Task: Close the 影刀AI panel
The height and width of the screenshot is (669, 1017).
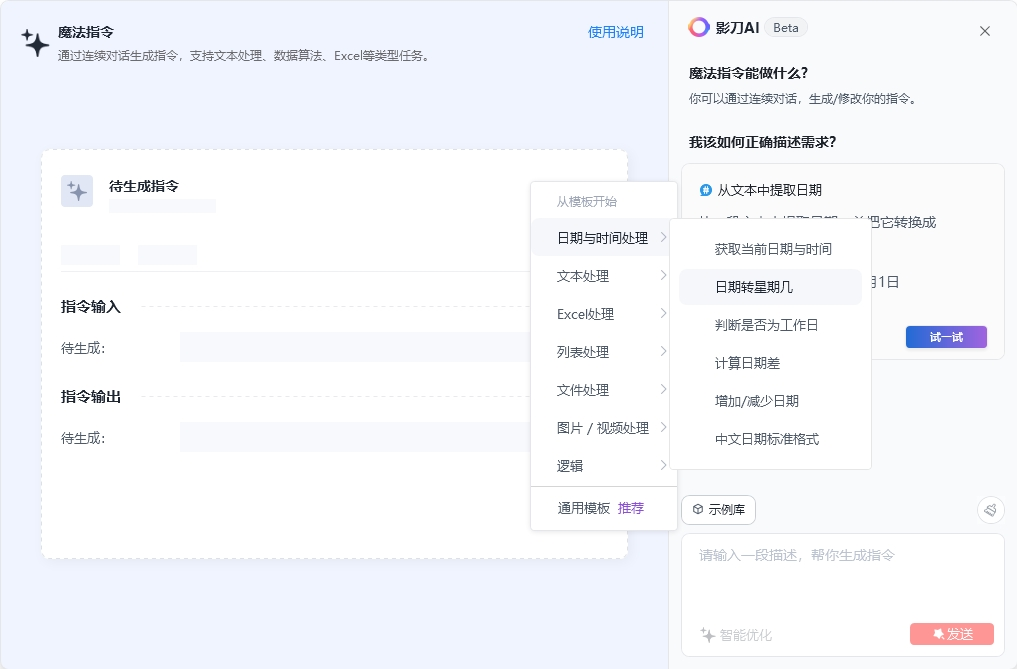Action: coord(985,31)
